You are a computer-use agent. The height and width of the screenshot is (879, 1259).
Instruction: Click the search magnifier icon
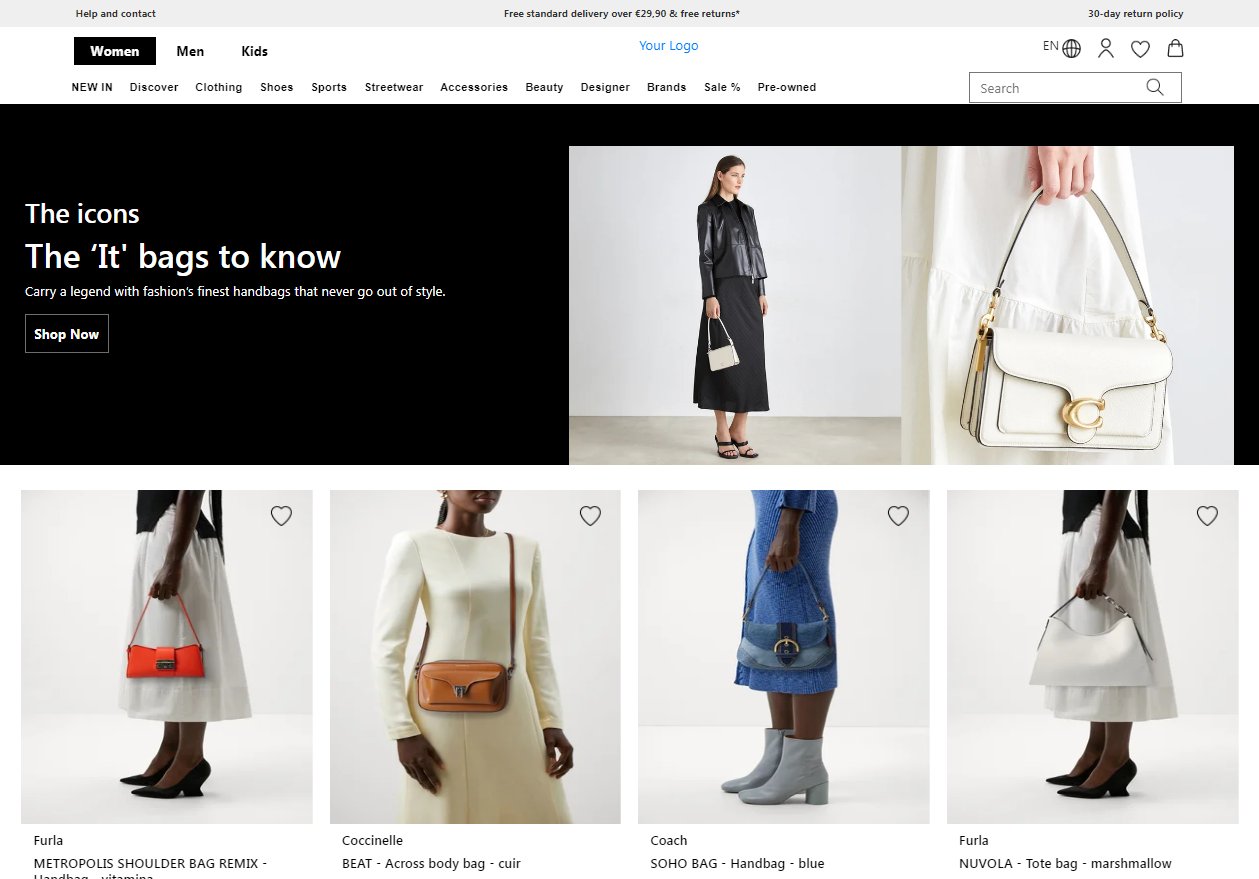(x=1154, y=87)
